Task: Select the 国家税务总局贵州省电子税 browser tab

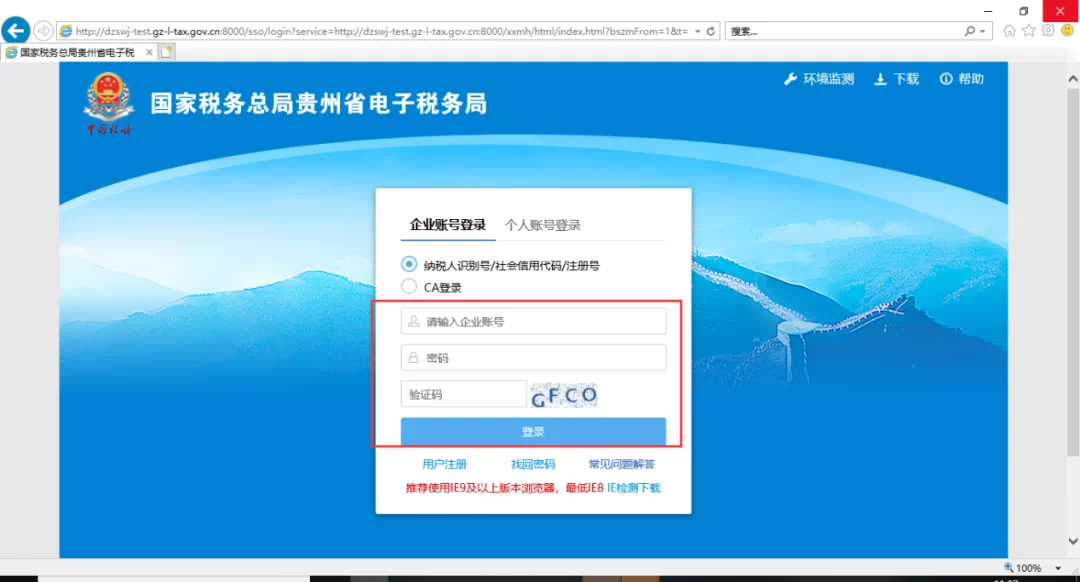Action: [77, 52]
